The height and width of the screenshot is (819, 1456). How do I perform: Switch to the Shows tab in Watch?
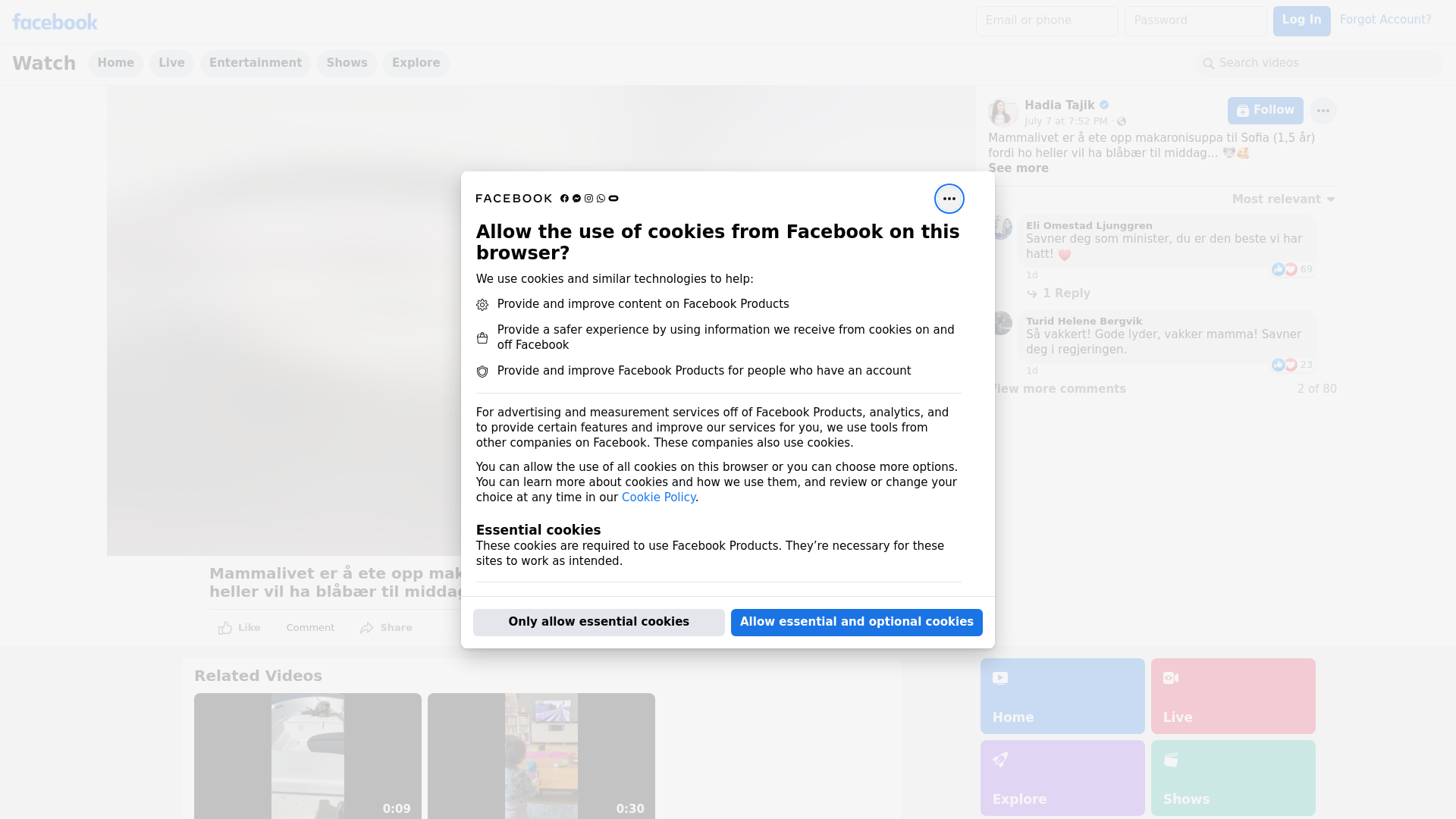pyautogui.click(x=347, y=63)
